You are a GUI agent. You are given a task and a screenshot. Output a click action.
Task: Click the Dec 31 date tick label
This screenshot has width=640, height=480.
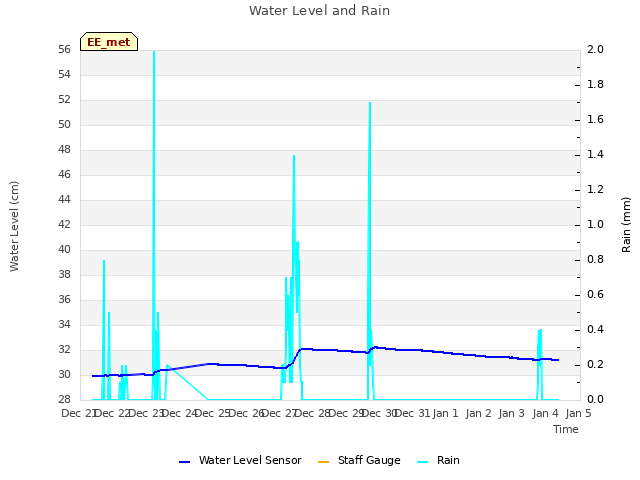click(413, 413)
